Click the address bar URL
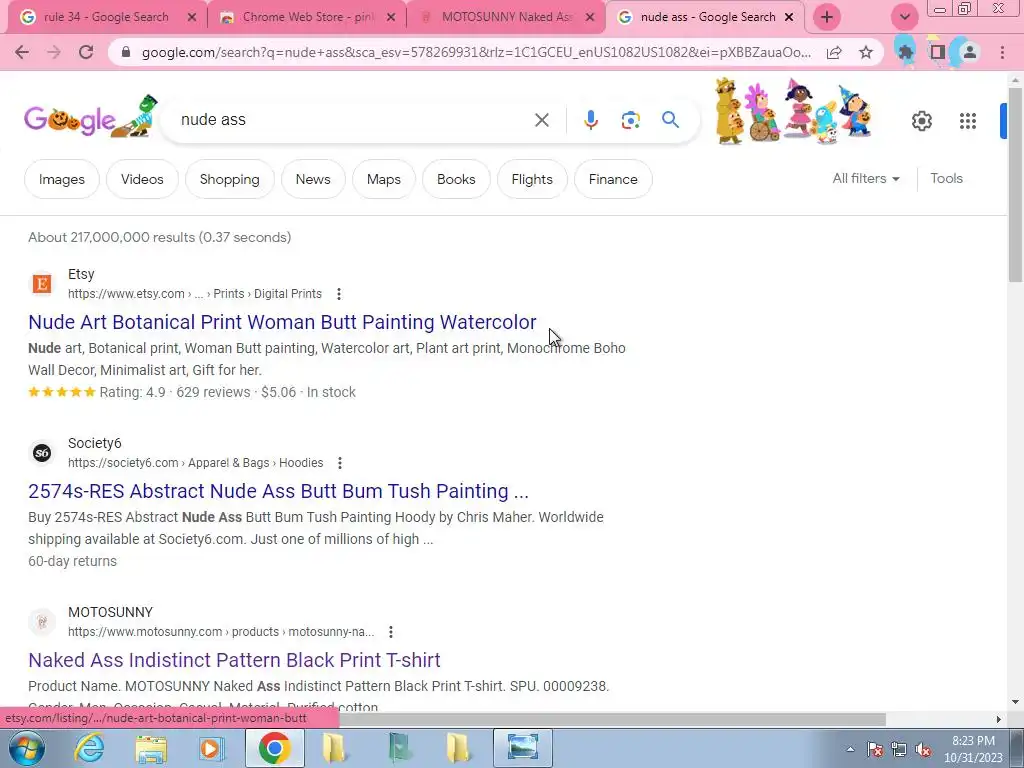Viewport: 1024px width, 768px height. pos(477,52)
